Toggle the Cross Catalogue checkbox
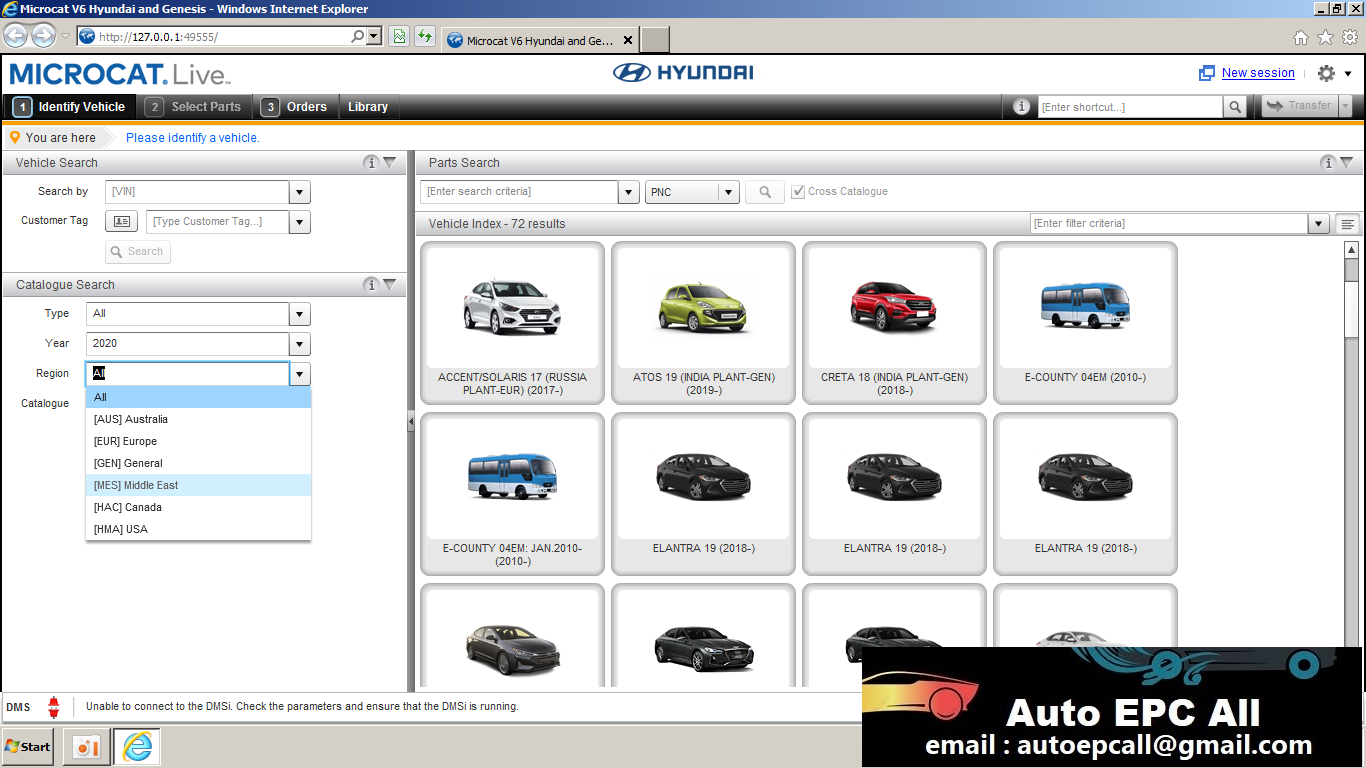Viewport: 1366px width, 768px height. [798, 192]
